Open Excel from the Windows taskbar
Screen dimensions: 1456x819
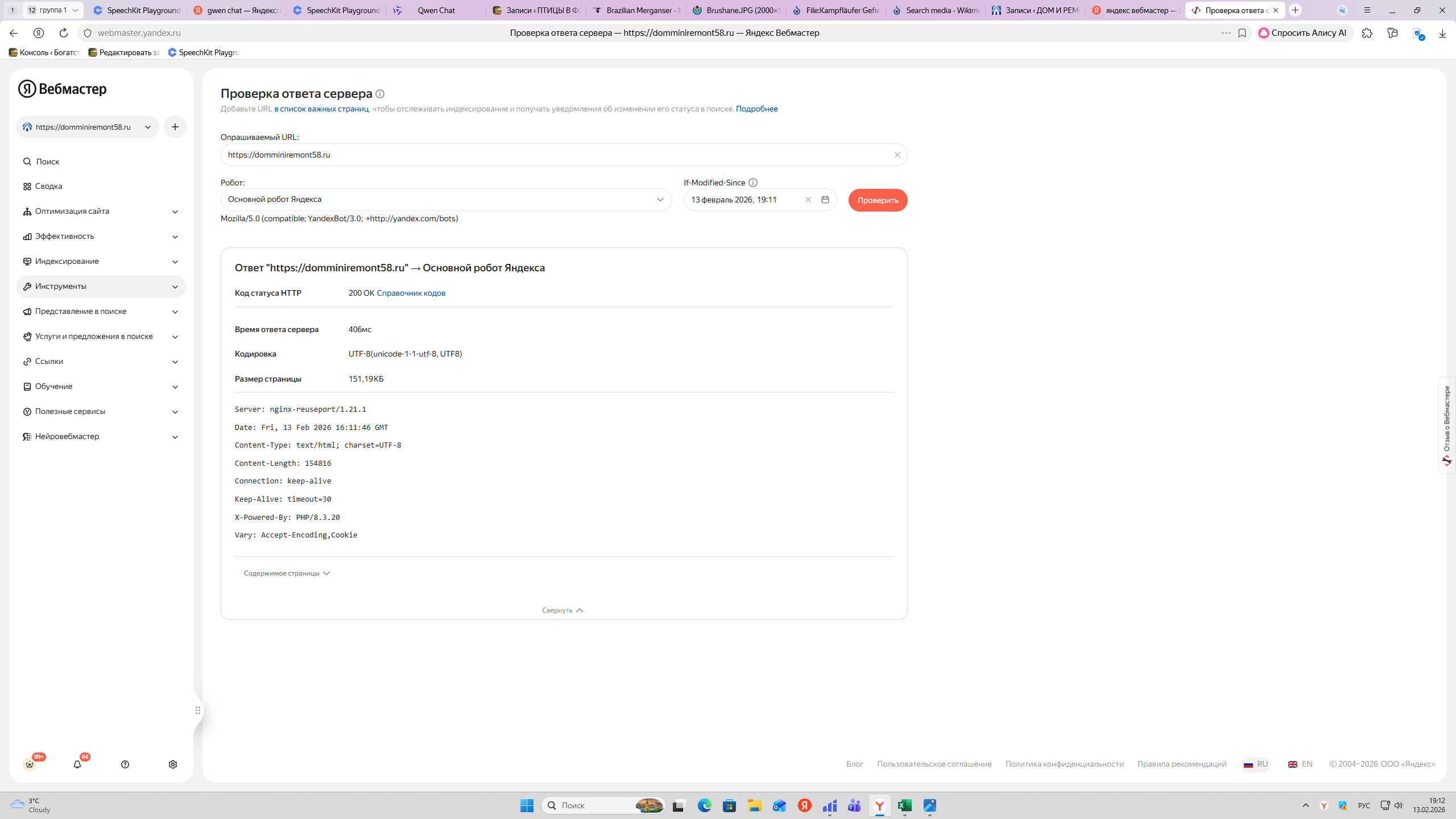pos(904,805)
